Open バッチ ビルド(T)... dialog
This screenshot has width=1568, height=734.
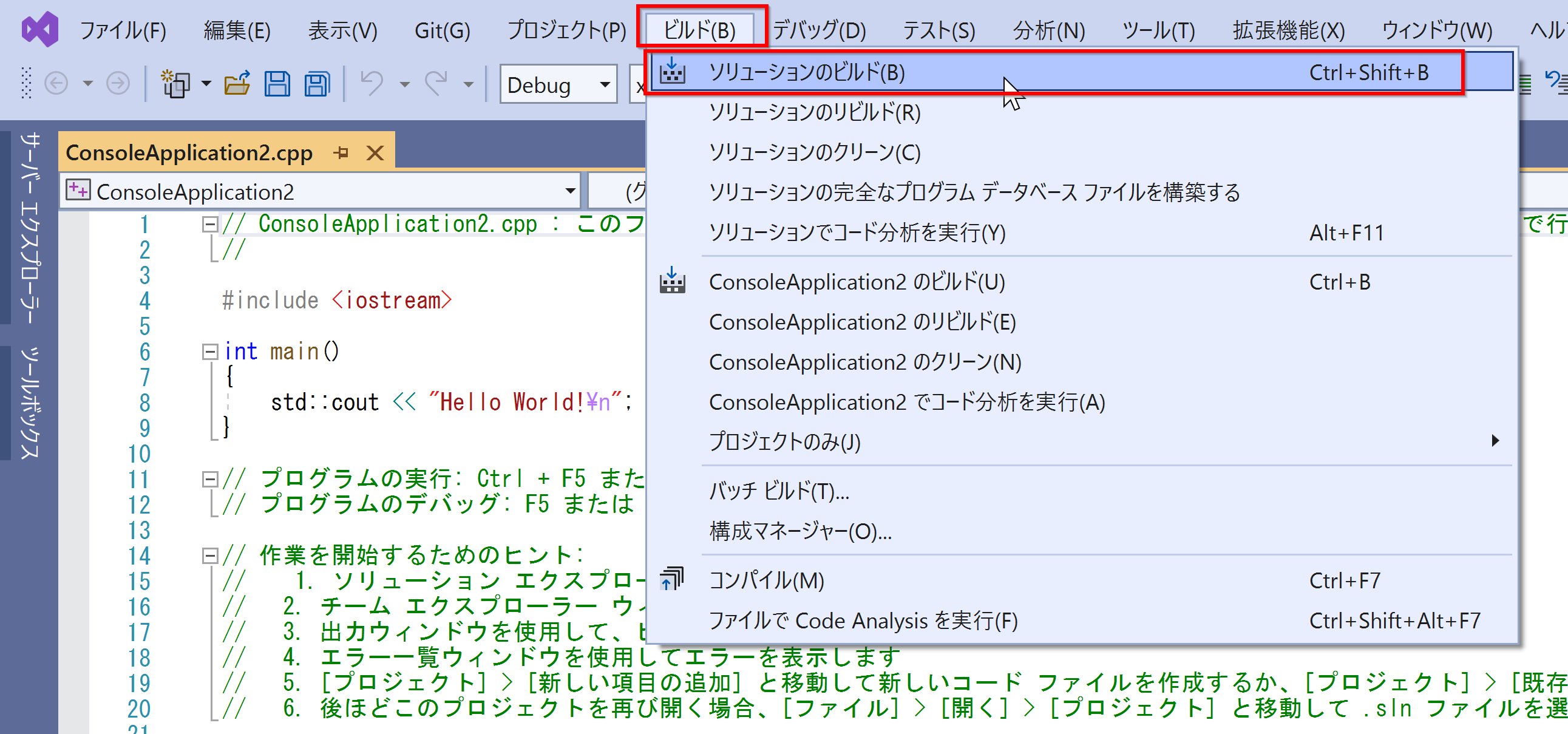tap(1081, 491)
